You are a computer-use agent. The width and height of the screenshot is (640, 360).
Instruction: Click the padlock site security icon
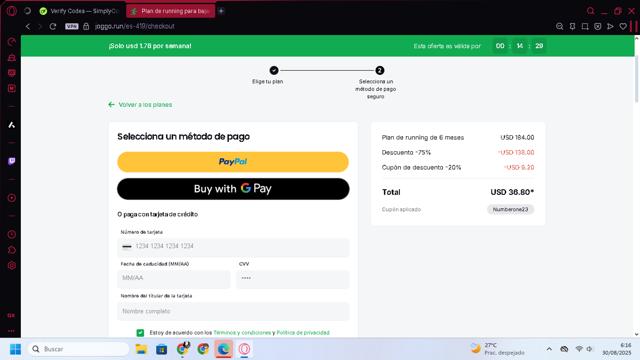86,26
